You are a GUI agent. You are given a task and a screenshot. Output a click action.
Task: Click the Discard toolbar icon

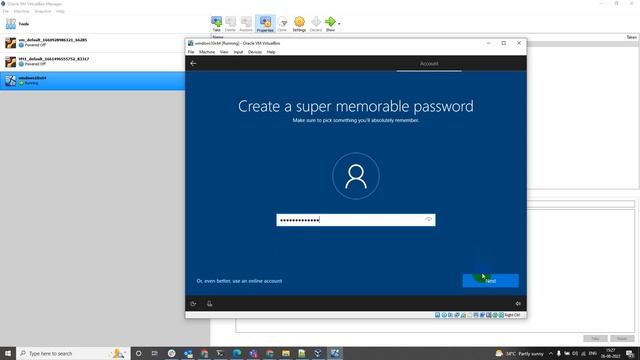[316, 24]
